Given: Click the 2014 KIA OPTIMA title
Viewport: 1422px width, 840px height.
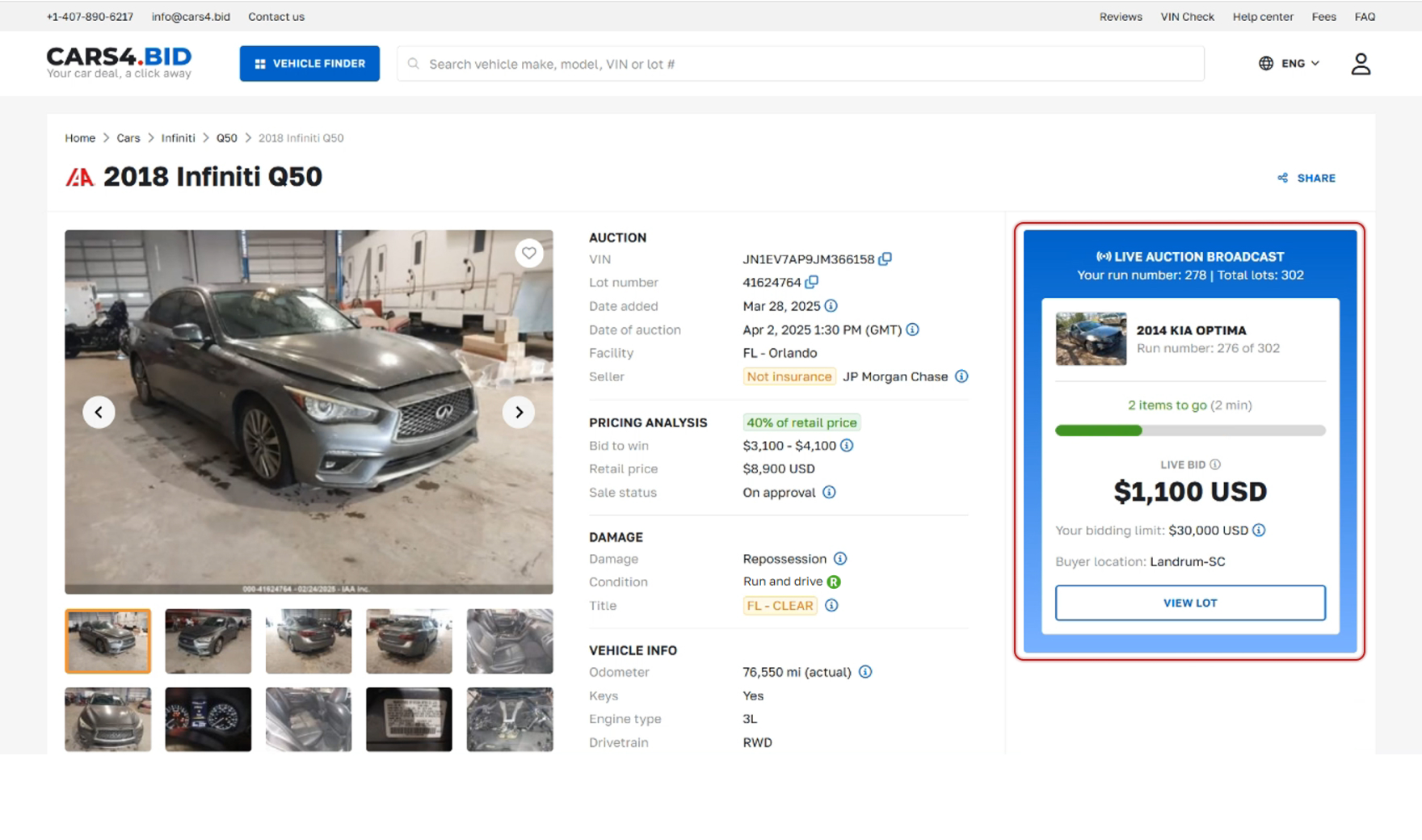Looking at the screenshot, I should [x=1191, y=330].
